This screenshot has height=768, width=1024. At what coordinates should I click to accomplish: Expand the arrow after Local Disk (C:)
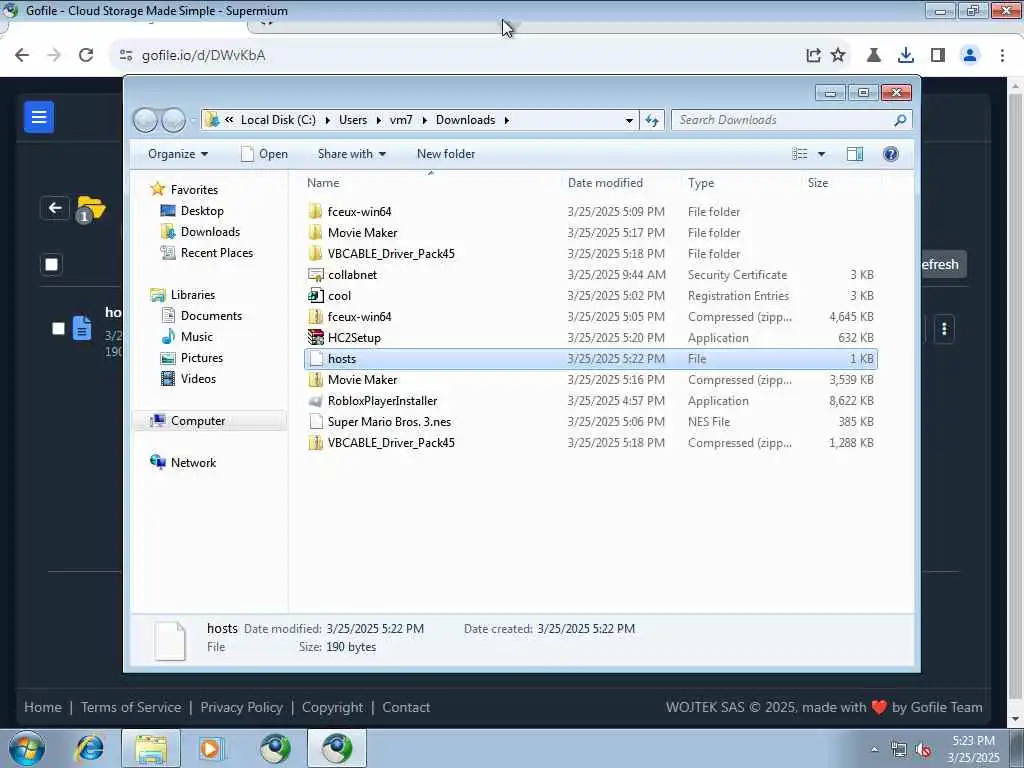point(327,120)
